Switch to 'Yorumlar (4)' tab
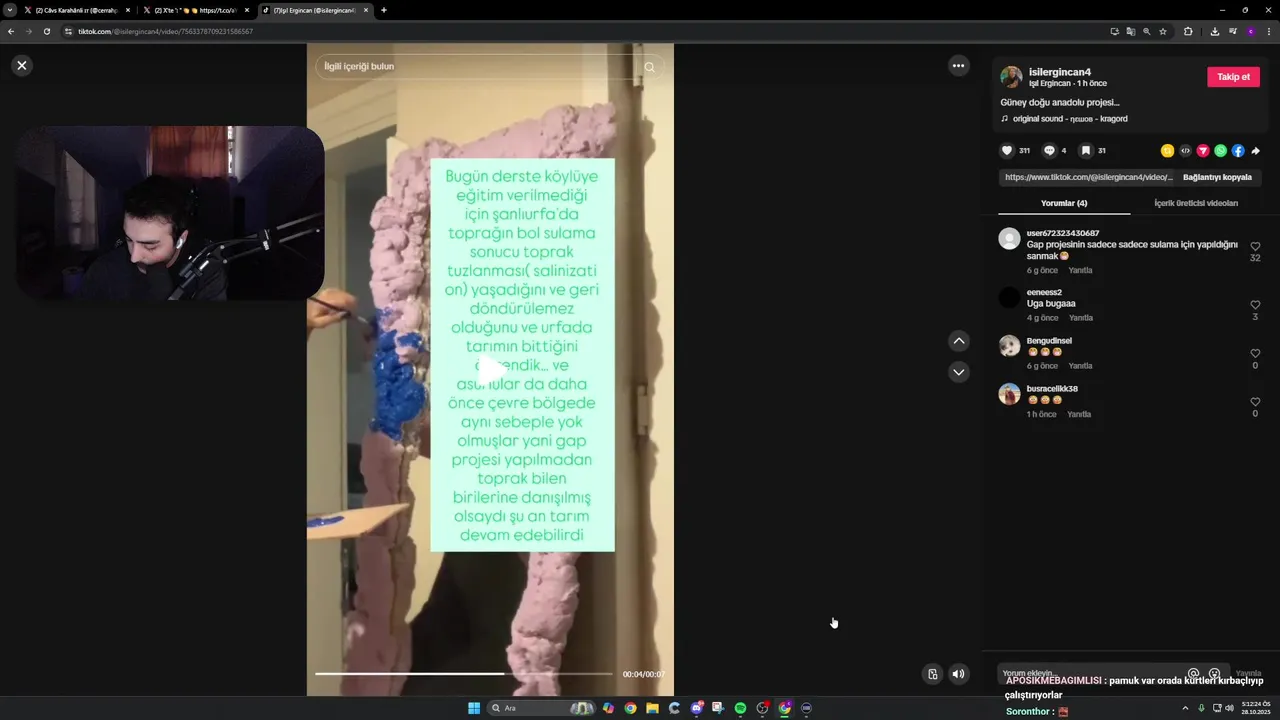The height and width of the screenshot is (720, 1280). coord(1064,203)
